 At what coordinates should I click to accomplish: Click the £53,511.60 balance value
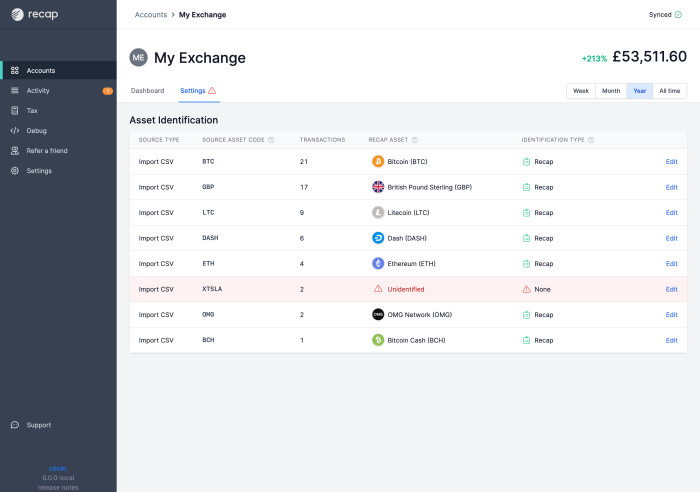pyautogui.click(x=650, y=57)
